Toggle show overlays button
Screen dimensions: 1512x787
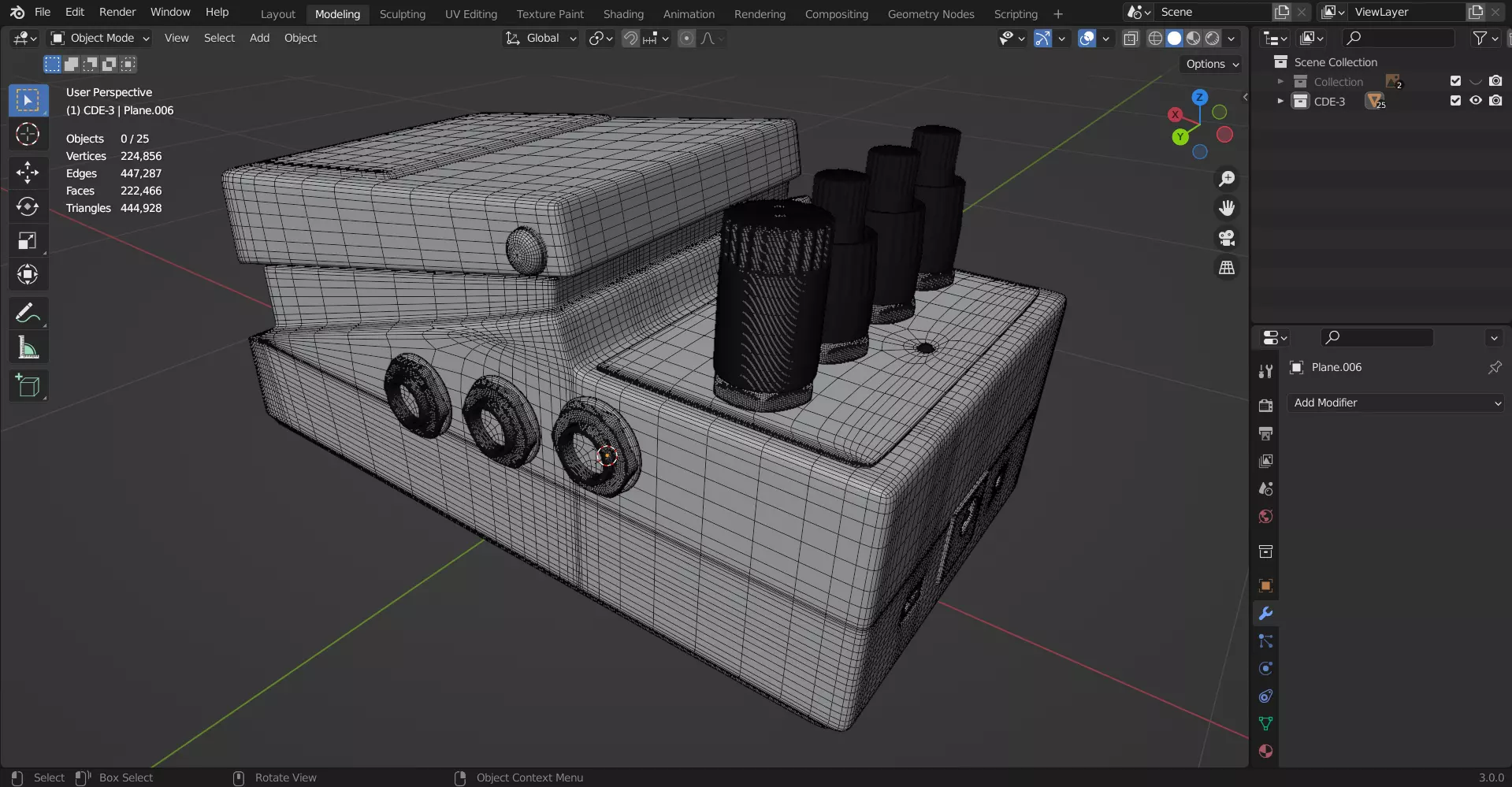(1087, 38)
